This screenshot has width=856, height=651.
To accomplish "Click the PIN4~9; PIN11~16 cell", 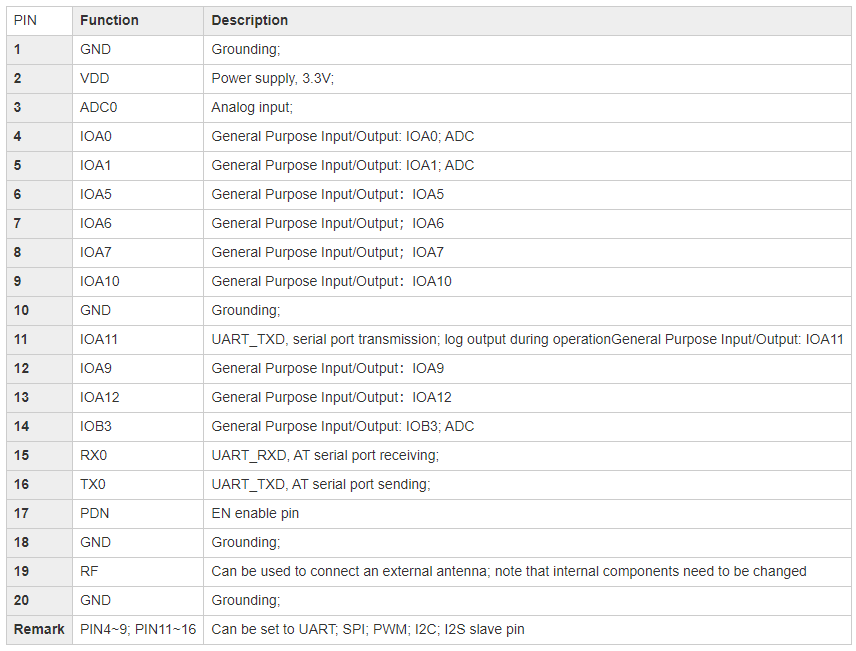I will (x=138, y=629).
